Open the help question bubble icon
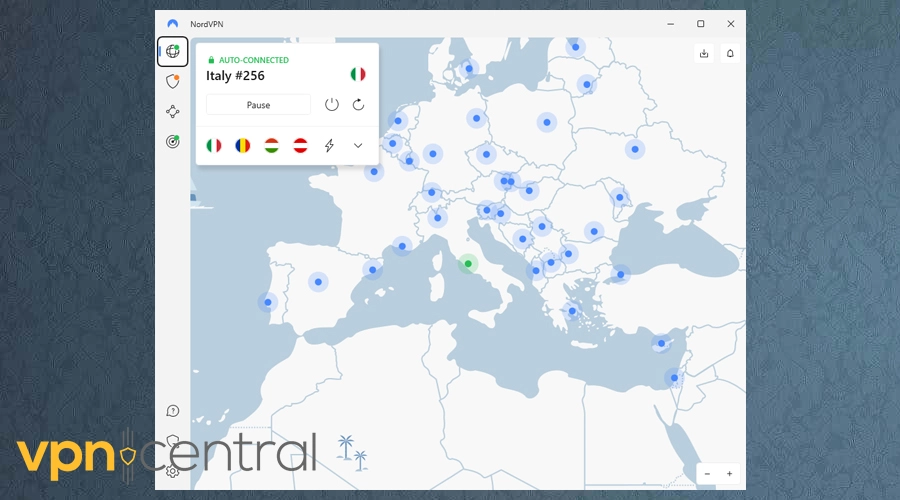900x500 pixels. [173, 411]
